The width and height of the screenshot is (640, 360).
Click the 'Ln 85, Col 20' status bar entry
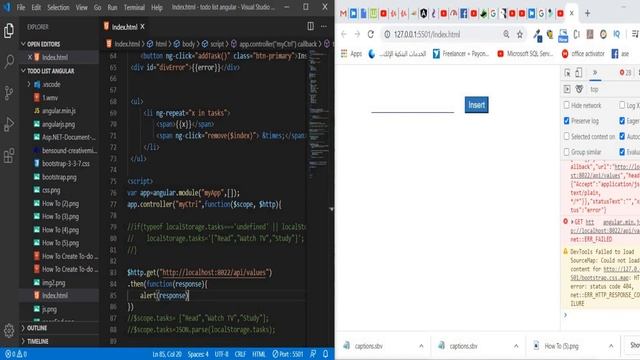click(167, 354)
